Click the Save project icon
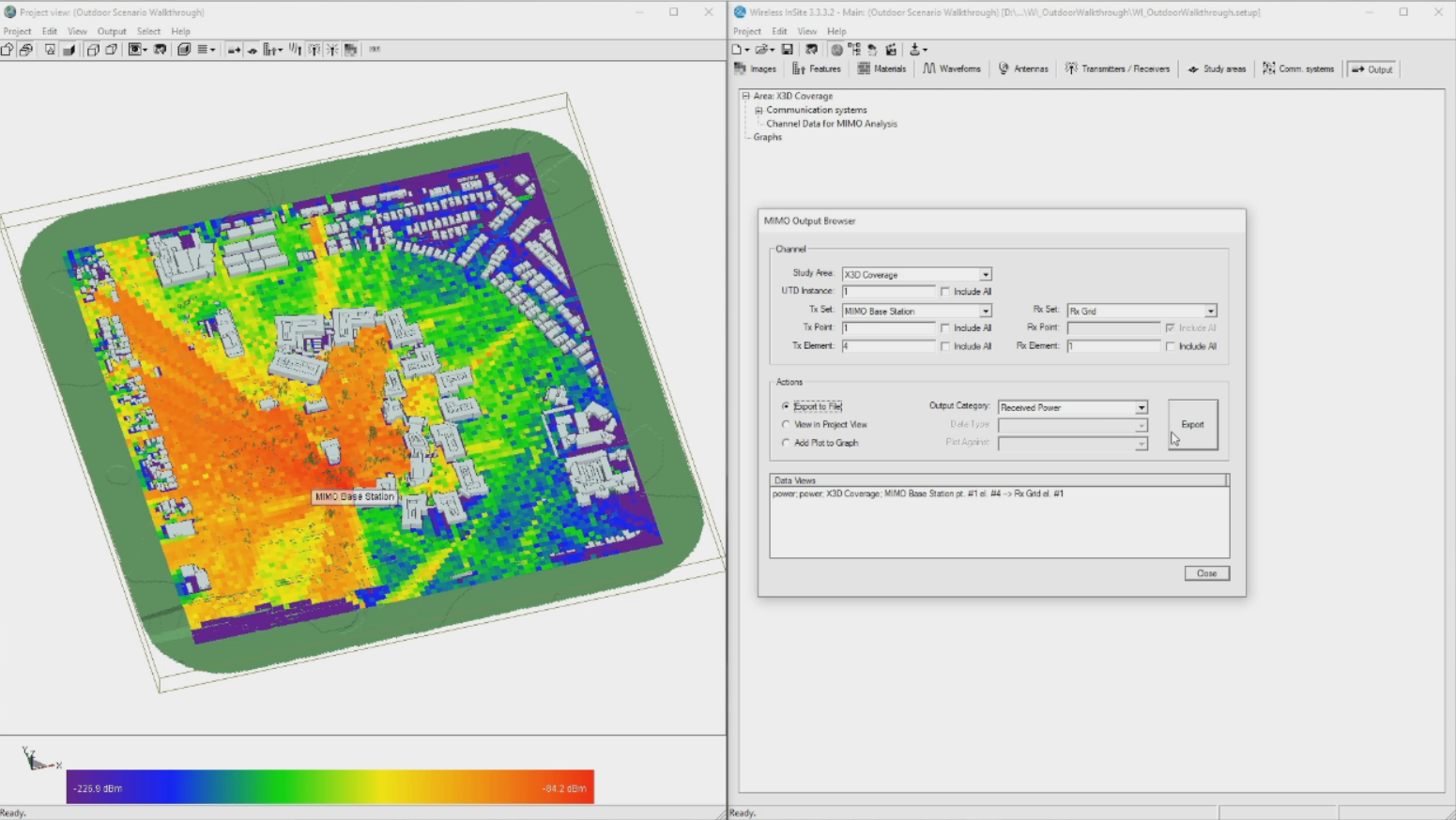This screenshot has width=1456, height=820. 788,50
